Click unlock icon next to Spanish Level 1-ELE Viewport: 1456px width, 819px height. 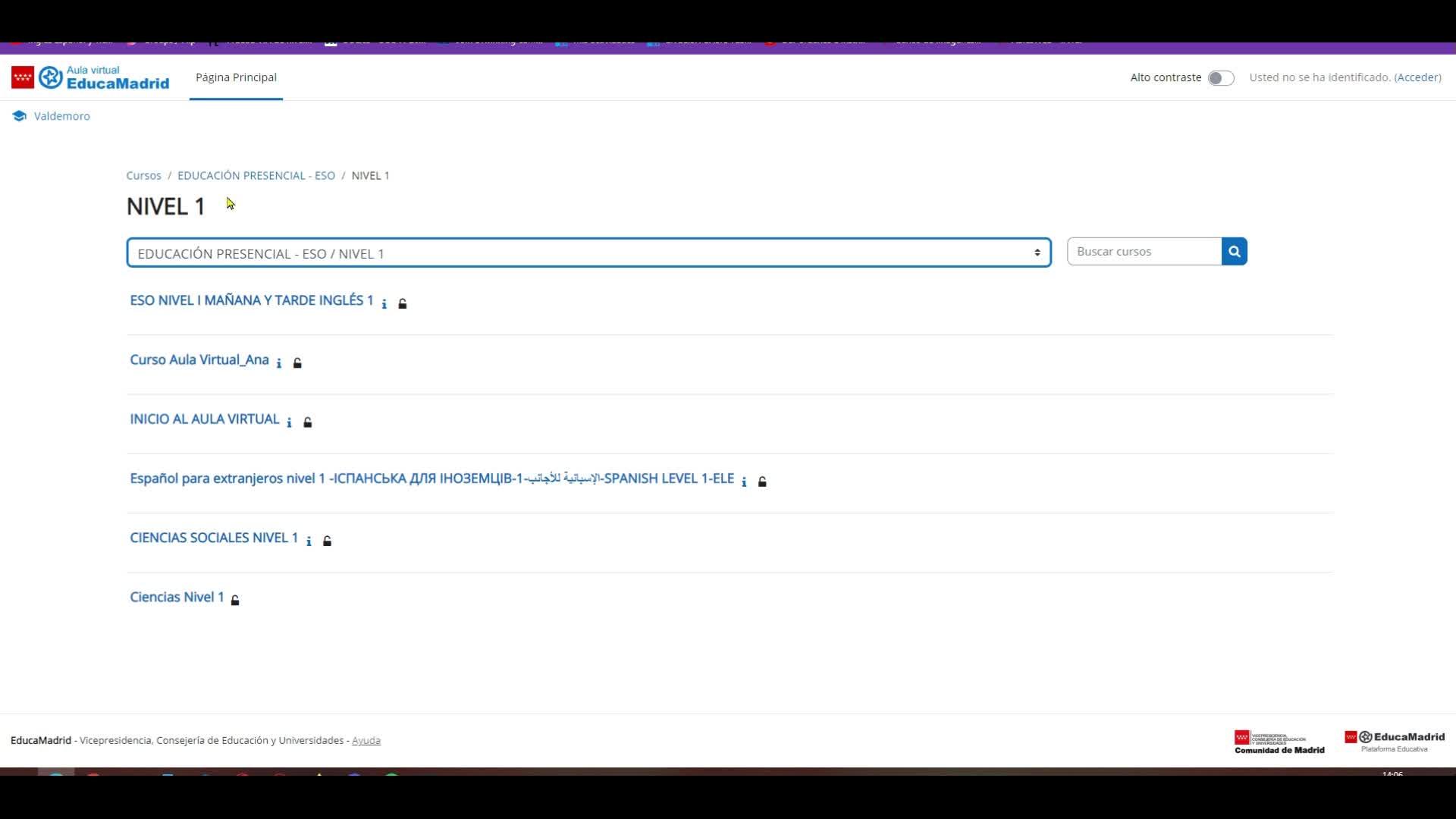point(762,482)
